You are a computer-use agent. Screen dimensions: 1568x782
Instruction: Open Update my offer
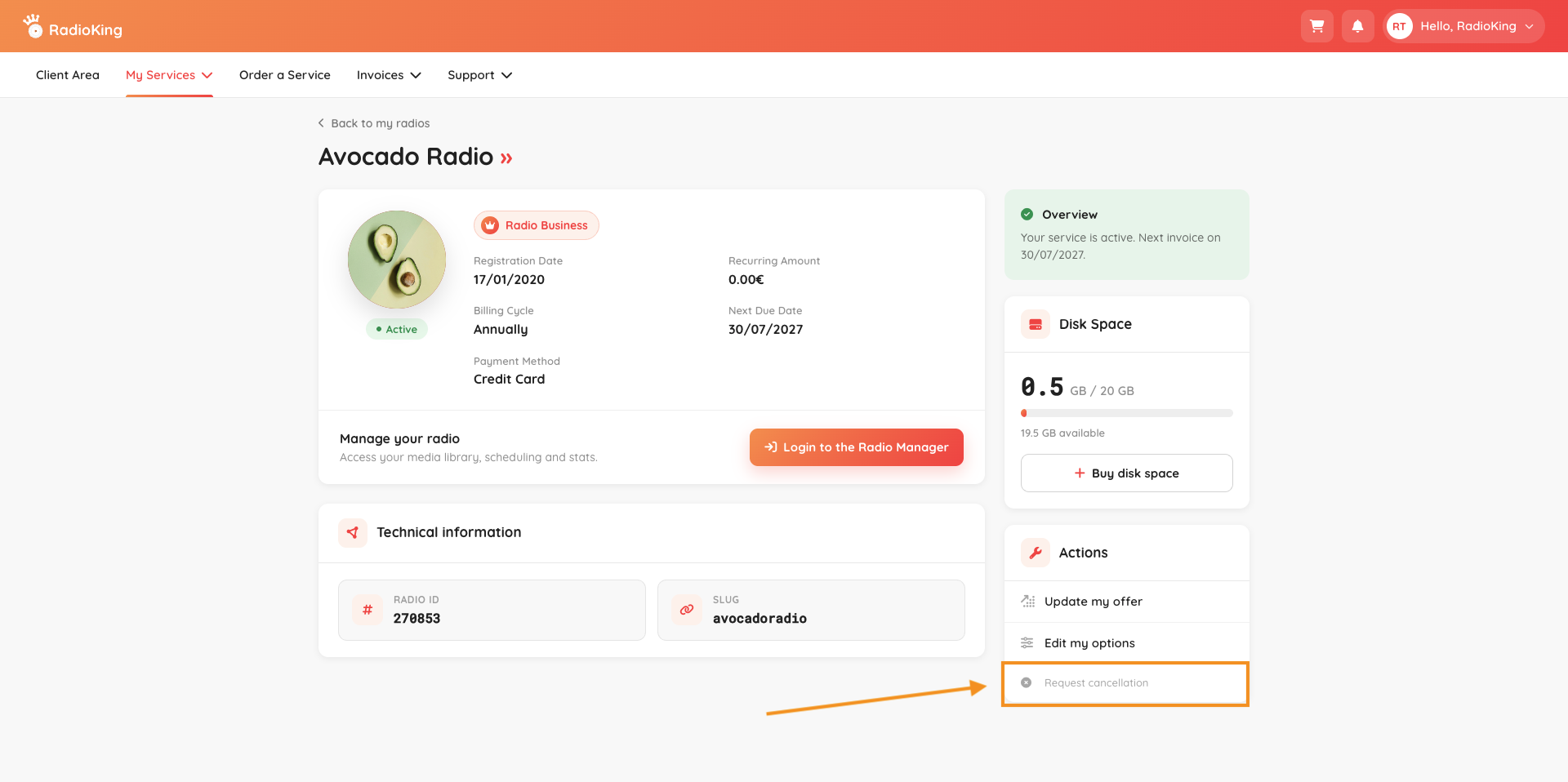pos(1127,602)
